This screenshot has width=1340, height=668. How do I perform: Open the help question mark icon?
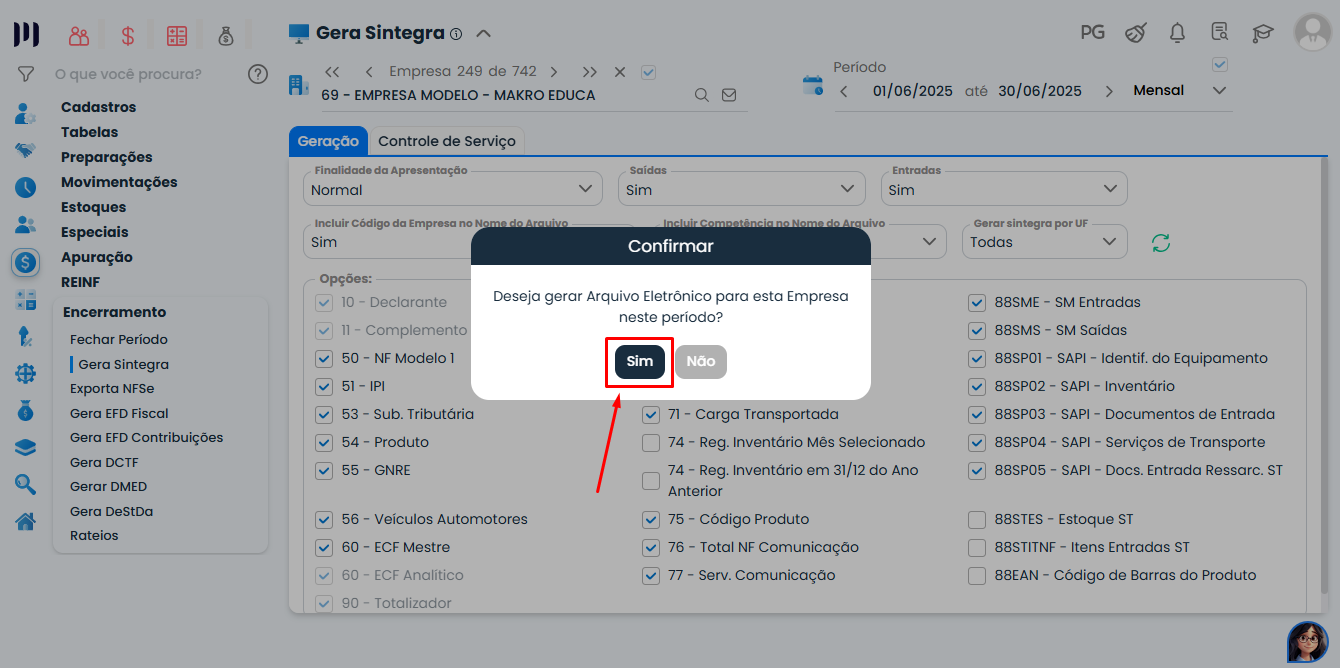[258, 74]
